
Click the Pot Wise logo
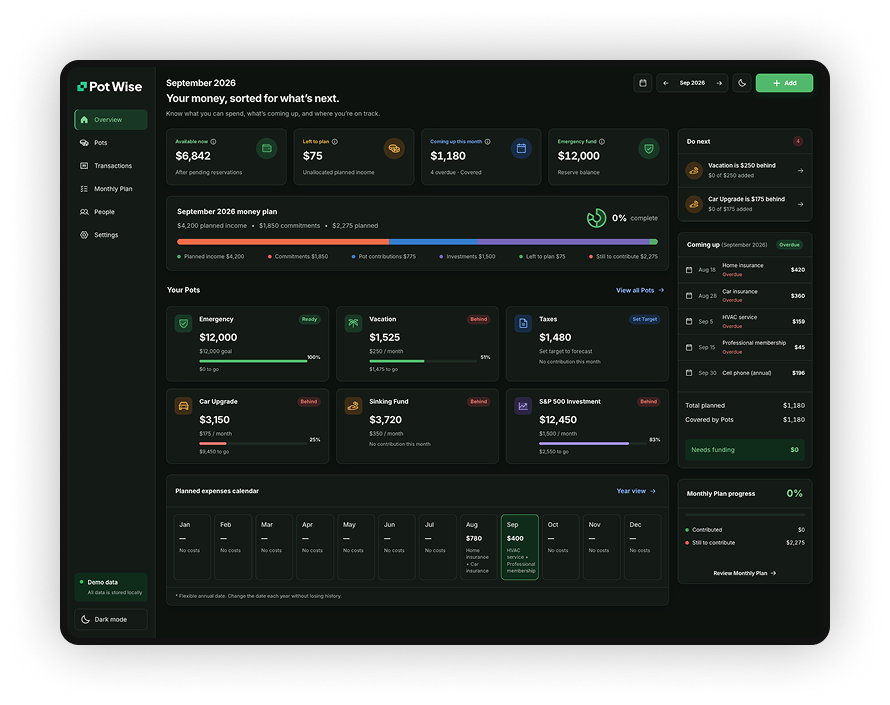click(110, 87)
